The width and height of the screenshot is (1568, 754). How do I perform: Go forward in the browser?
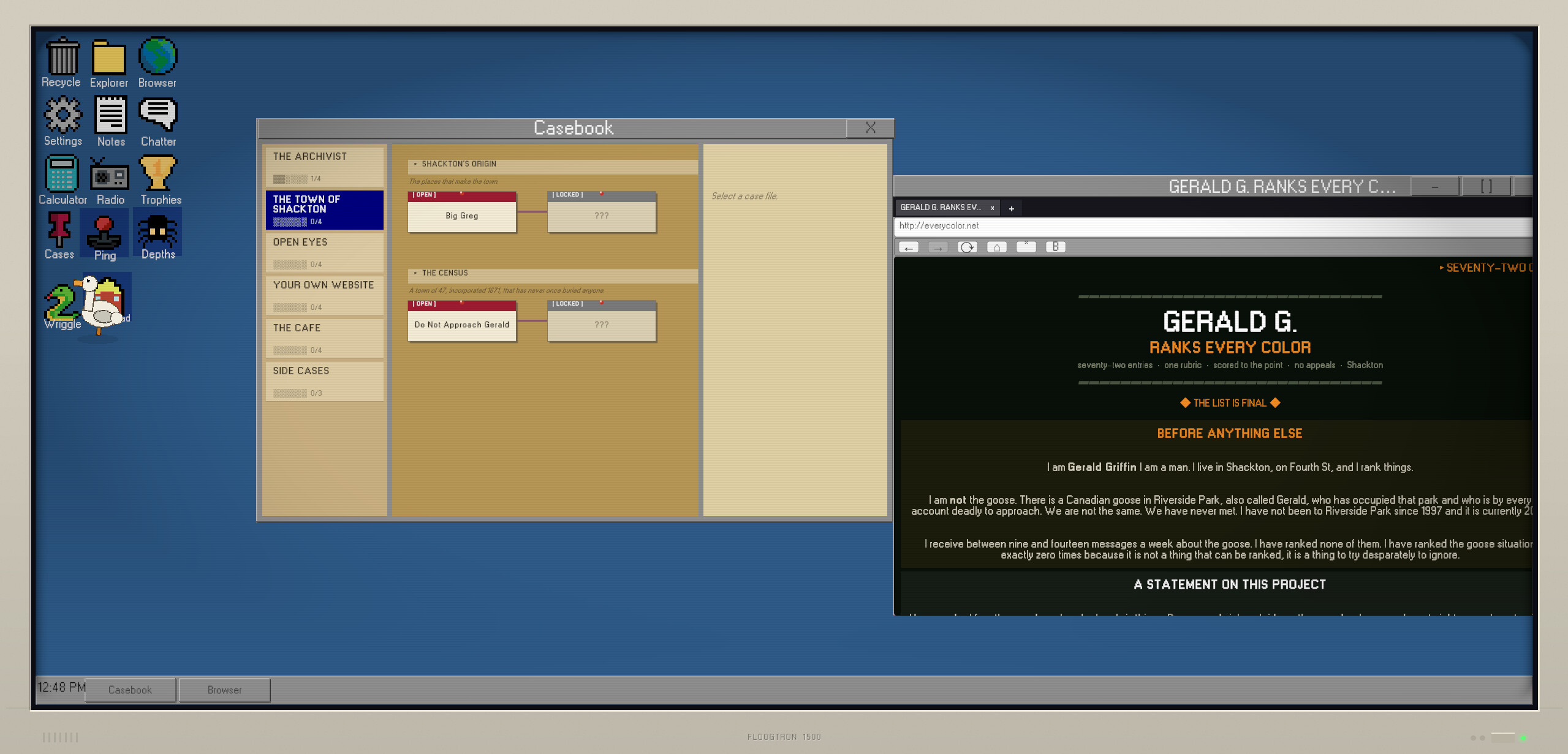coord(938,247)
